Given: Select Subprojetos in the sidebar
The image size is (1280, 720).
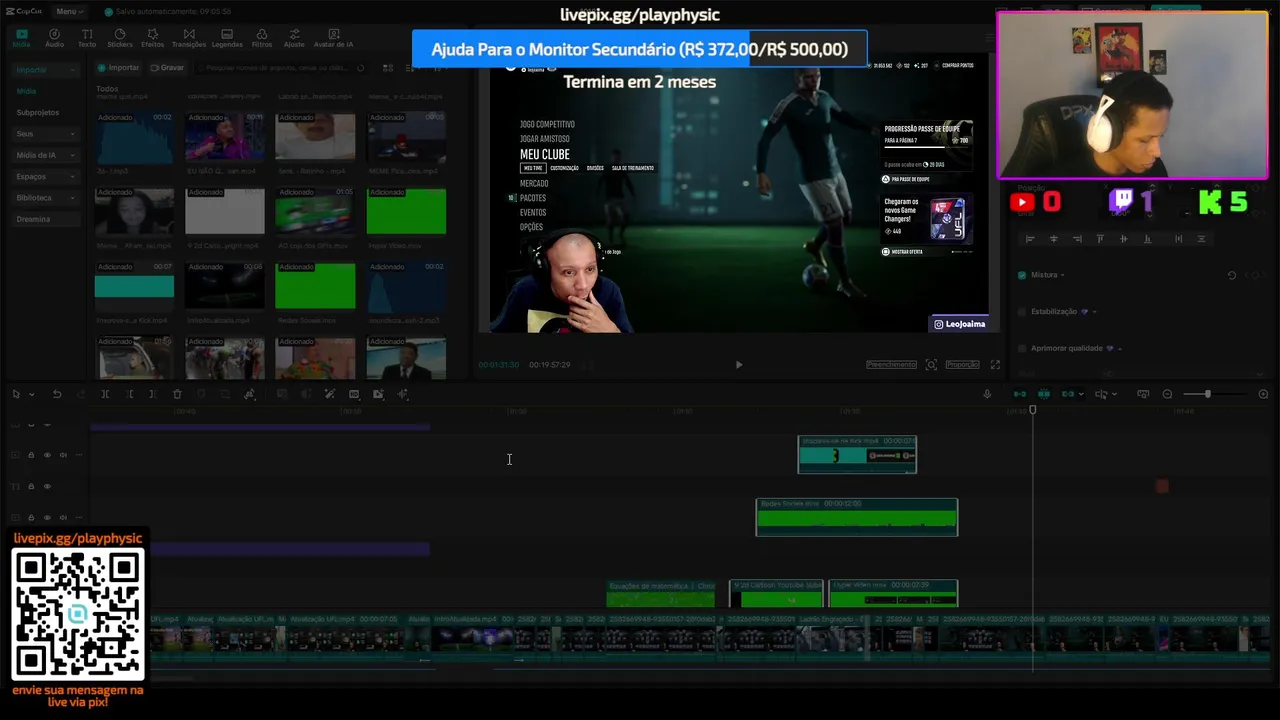Looking at the screenshot, I should pos(38,113).
